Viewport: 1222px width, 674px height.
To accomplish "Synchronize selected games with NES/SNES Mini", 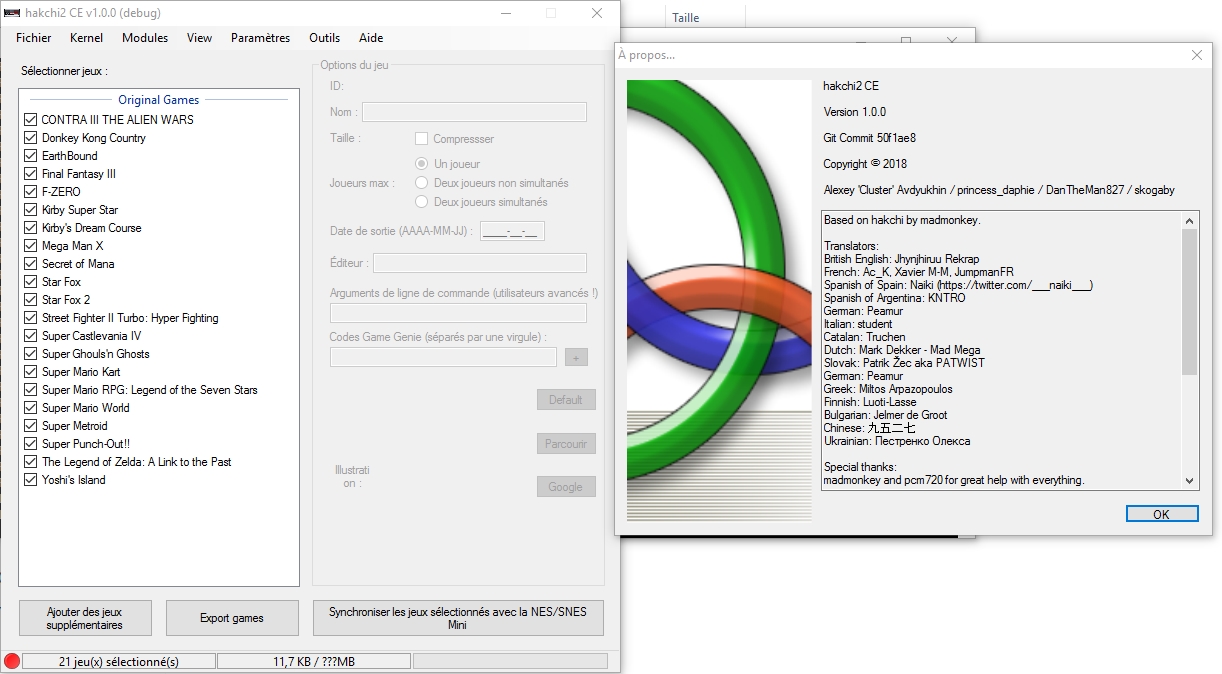I will (458, 618).
